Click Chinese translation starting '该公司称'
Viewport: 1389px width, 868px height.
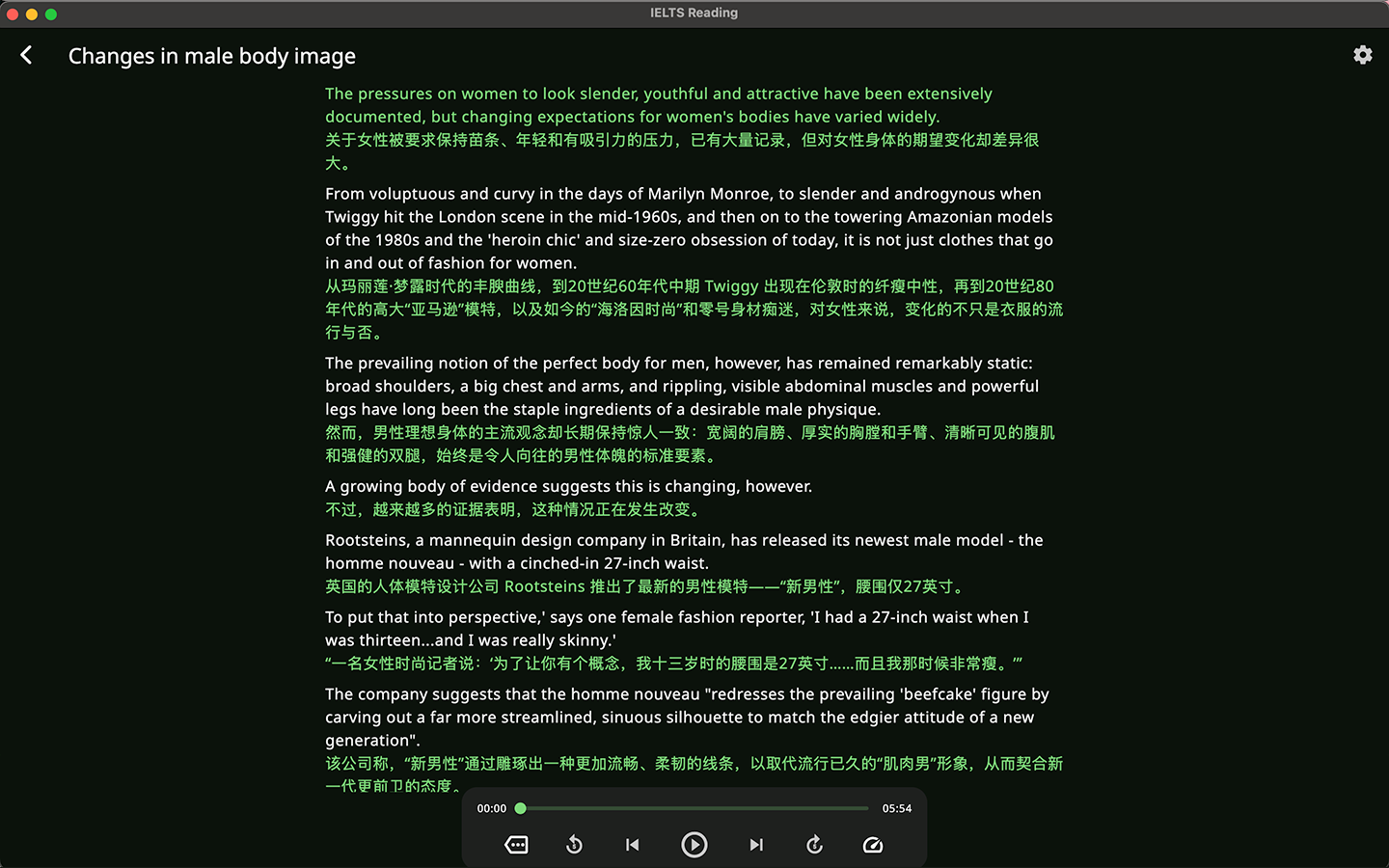coord(694,774)
